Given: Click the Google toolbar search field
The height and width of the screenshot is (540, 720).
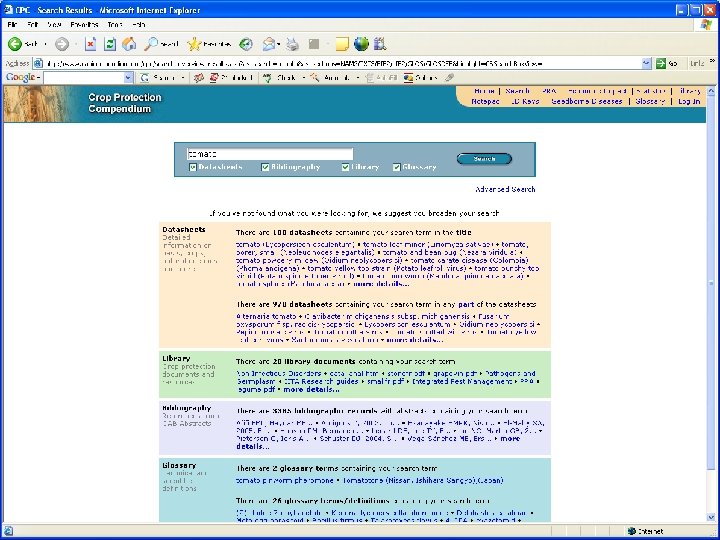Looking at the screenshot, I should pos(84,78).
